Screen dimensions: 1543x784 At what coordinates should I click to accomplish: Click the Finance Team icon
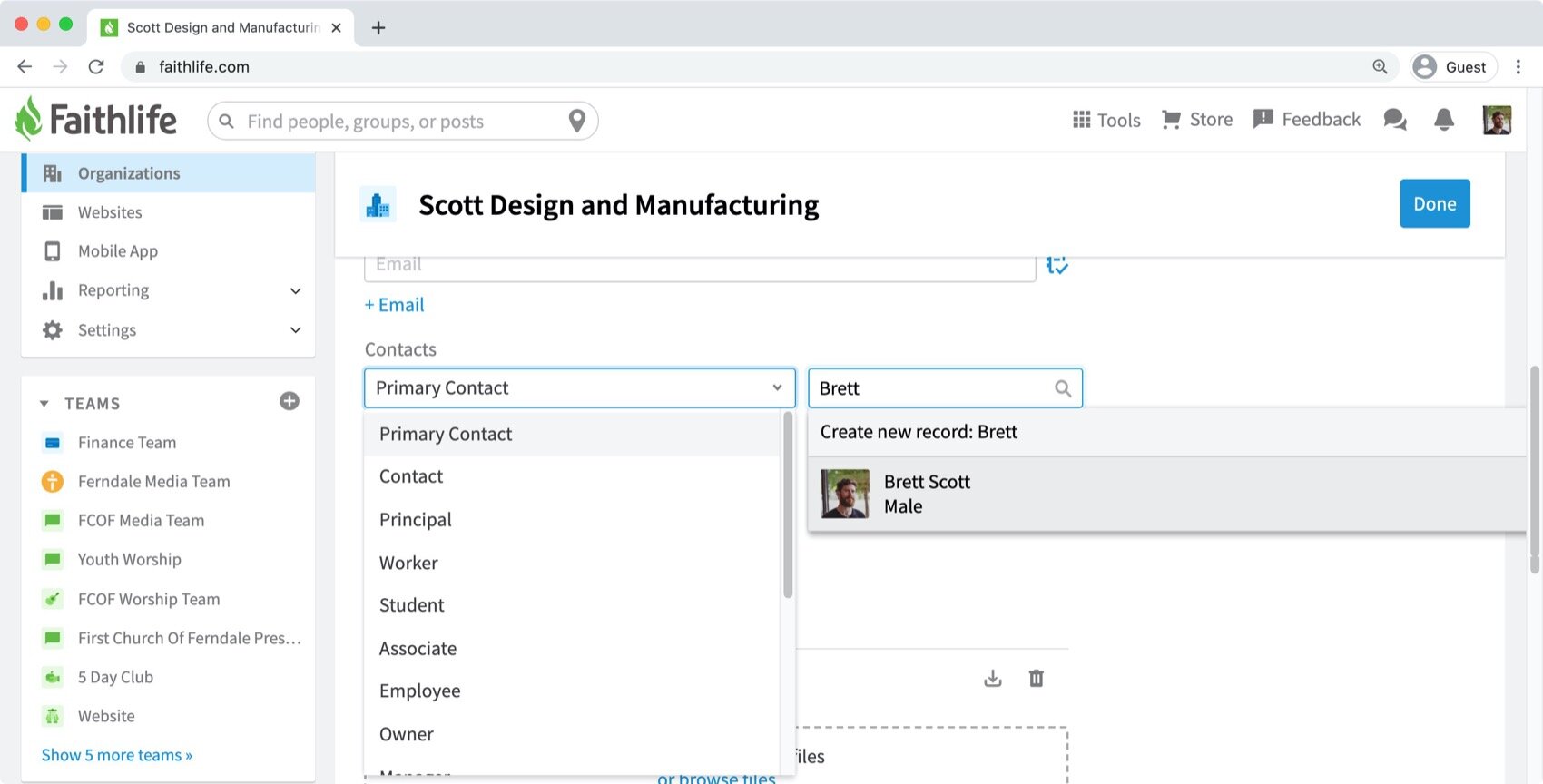[x=53, y=443]
